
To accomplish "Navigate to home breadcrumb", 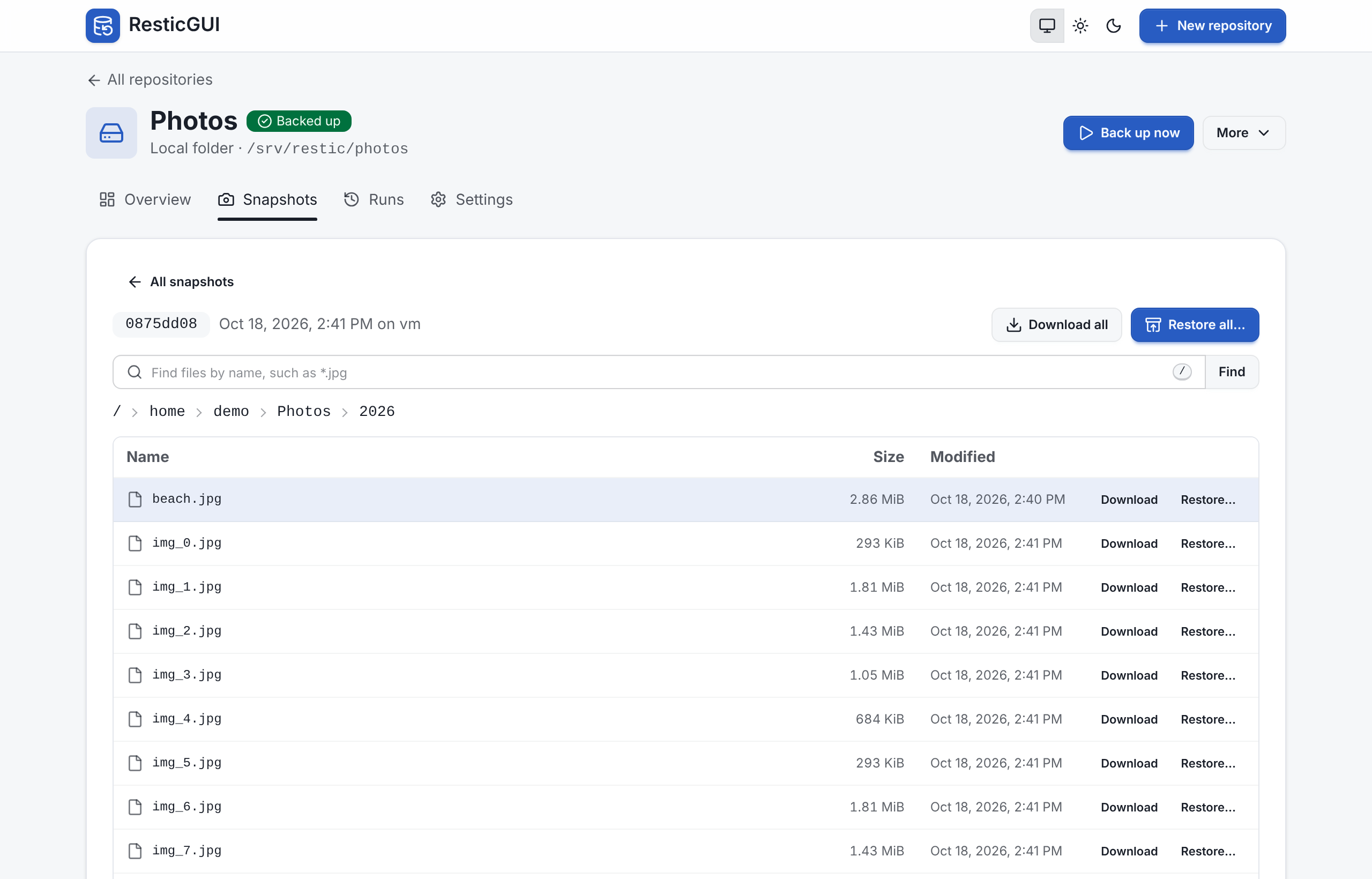I will coord(167,412).
